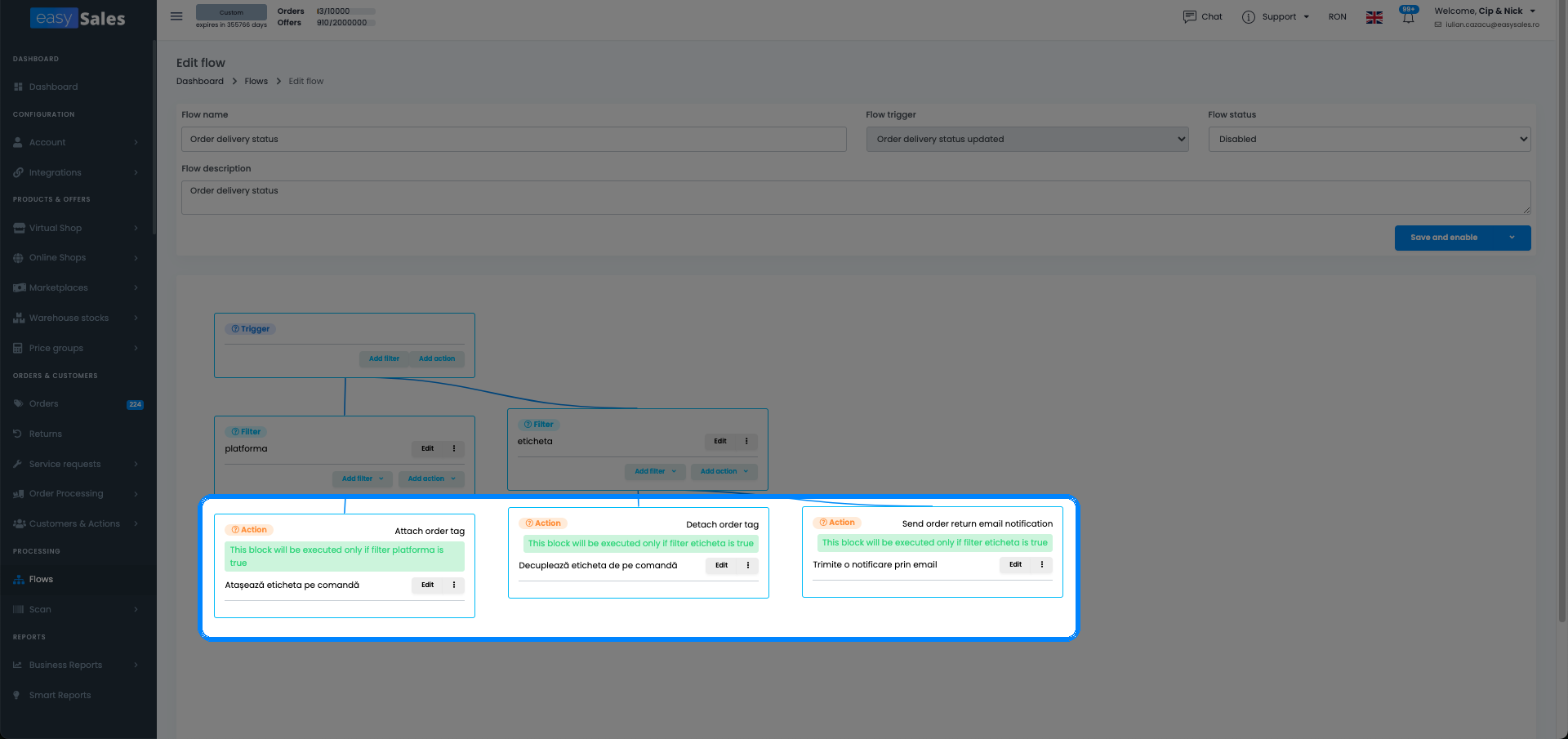Screen dimensions: 1568x739
Task: Open more options for Atașează eticheta action
Action: click(454, 585)
